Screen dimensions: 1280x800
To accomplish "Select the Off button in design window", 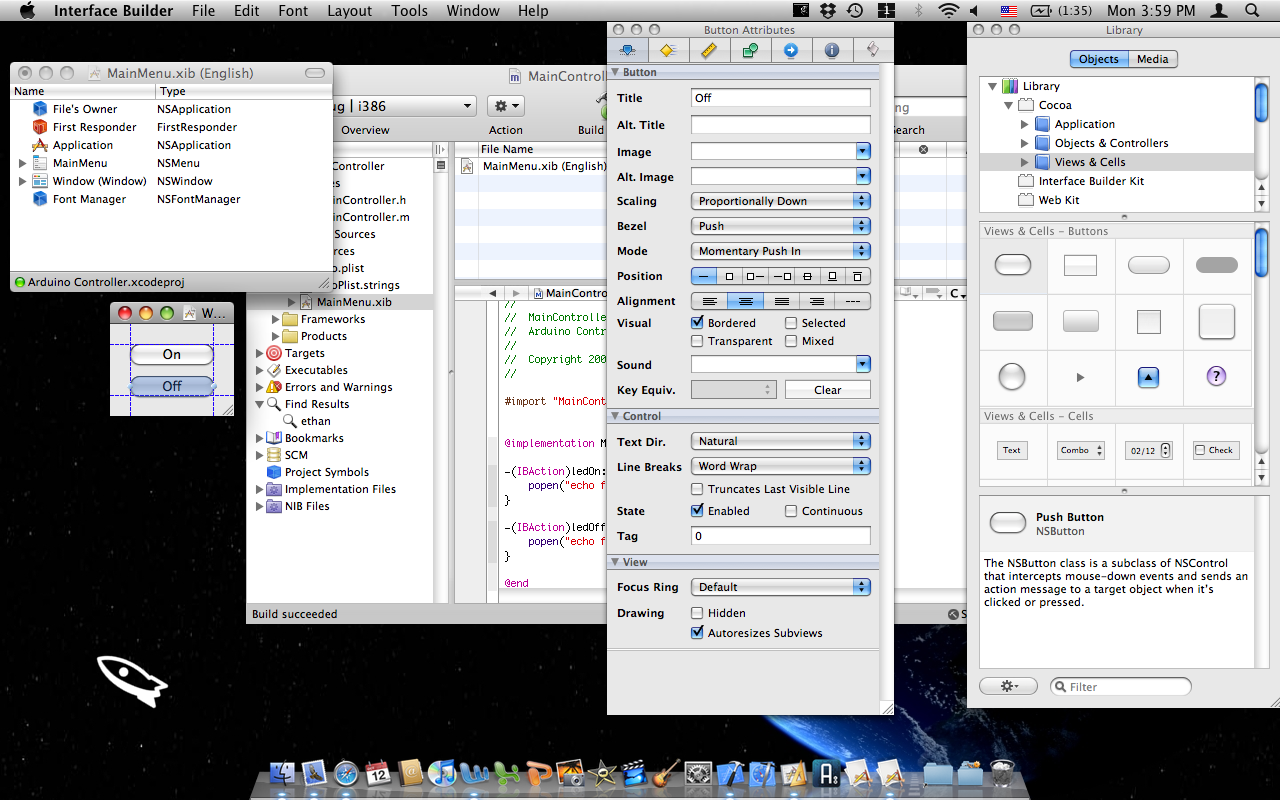I will [x=172, y=386].
